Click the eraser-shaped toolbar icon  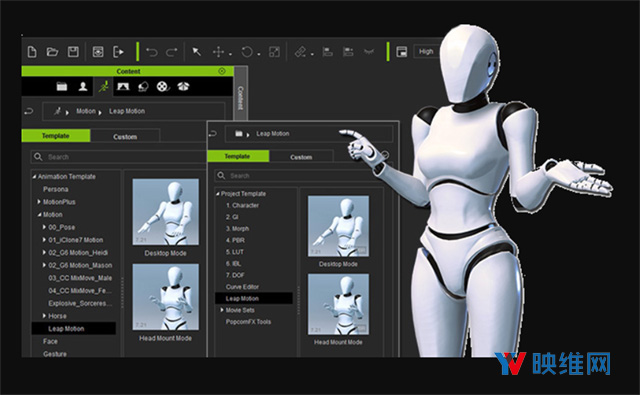tap(300, 52)
